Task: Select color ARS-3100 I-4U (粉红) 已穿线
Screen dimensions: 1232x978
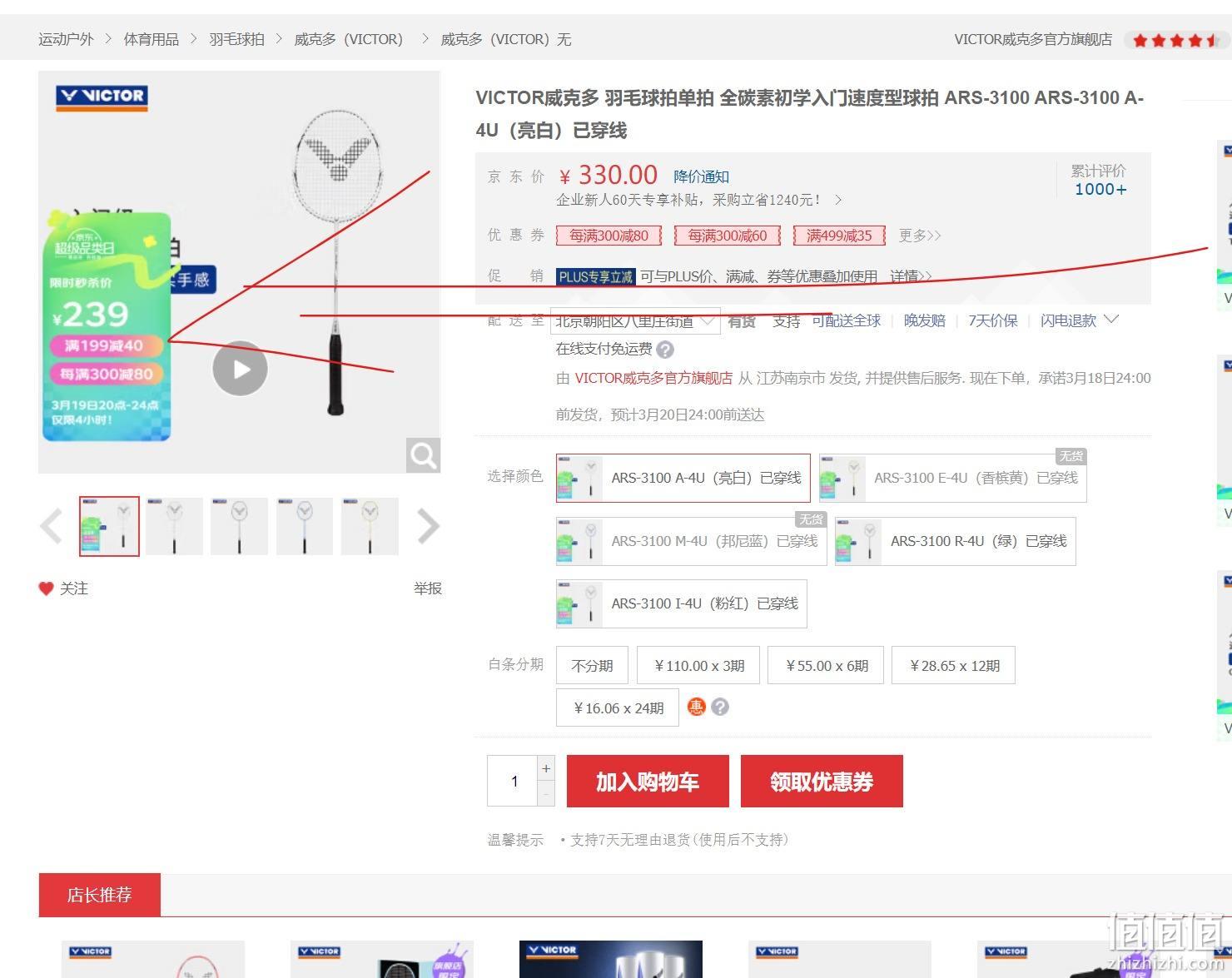Action: click(682, 603)
